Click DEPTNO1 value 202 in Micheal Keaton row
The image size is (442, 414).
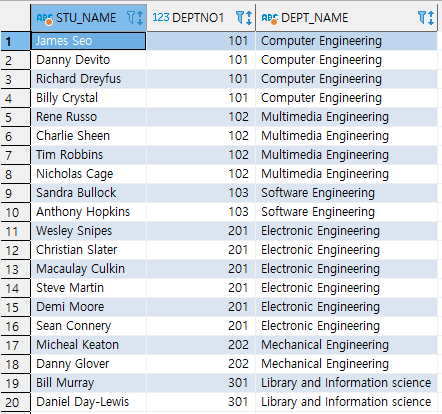point(201,345)
